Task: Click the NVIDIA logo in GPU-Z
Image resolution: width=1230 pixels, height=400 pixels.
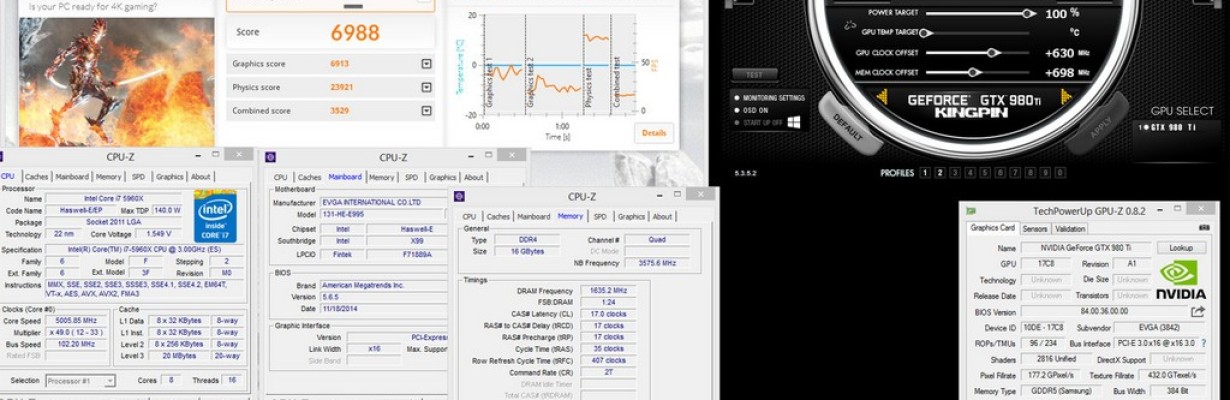Action: pyautogui.click(x=1181, y=281)
